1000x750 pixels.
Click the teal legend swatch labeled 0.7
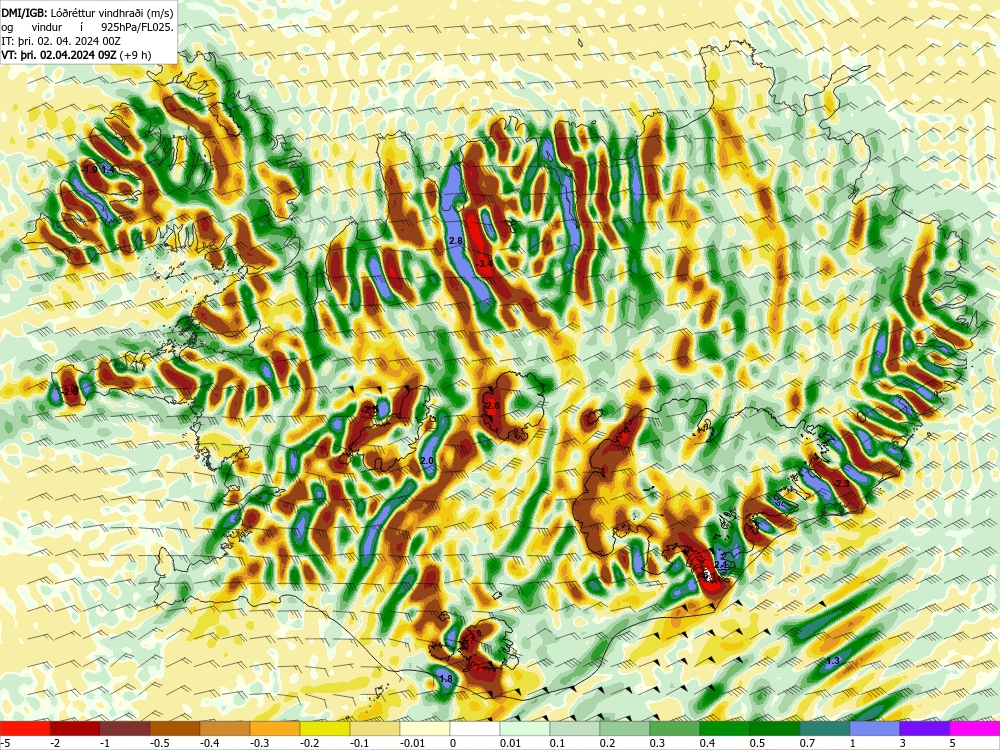(825, 728)
